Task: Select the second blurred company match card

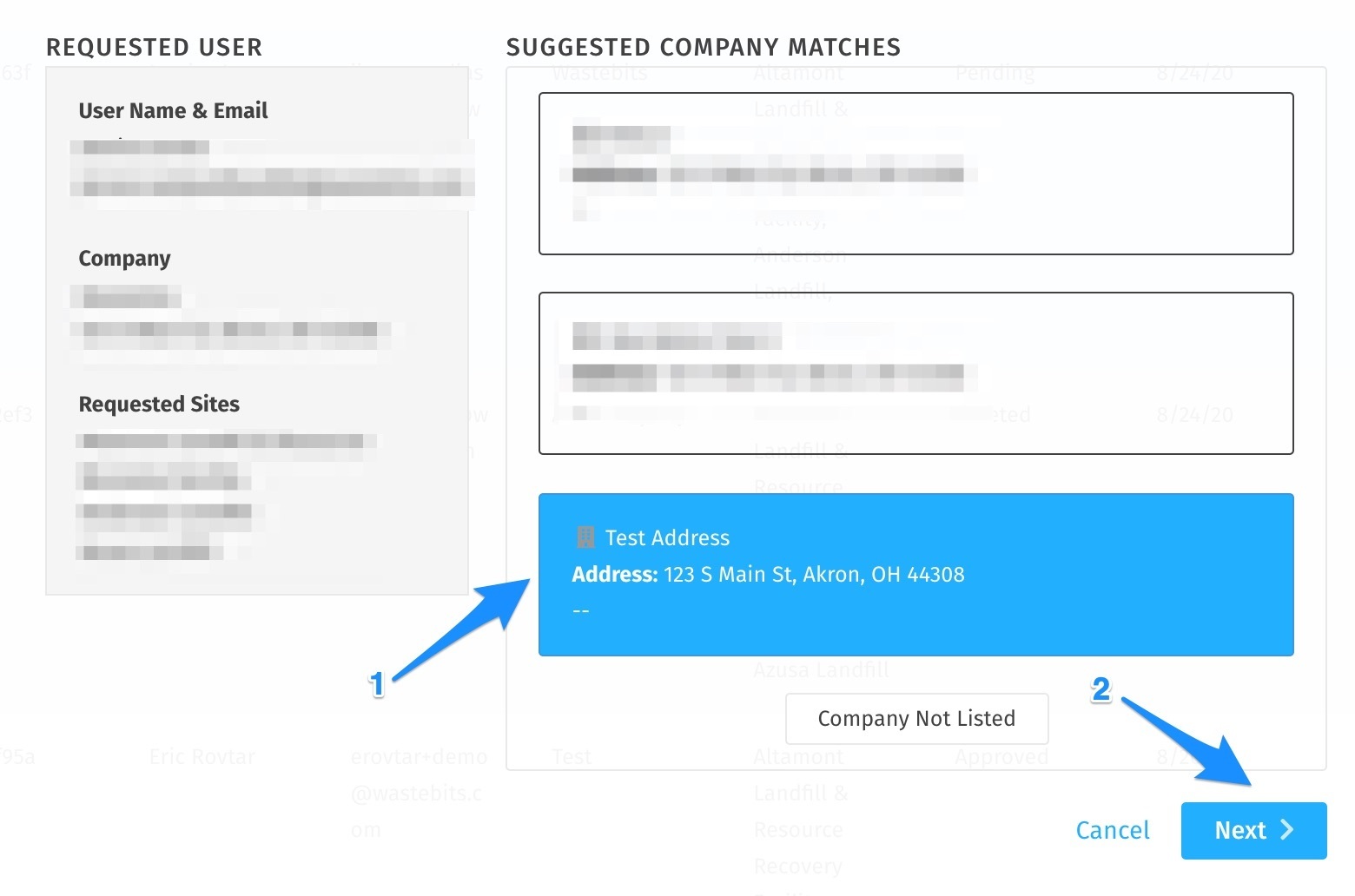Action: pos(916,373)
